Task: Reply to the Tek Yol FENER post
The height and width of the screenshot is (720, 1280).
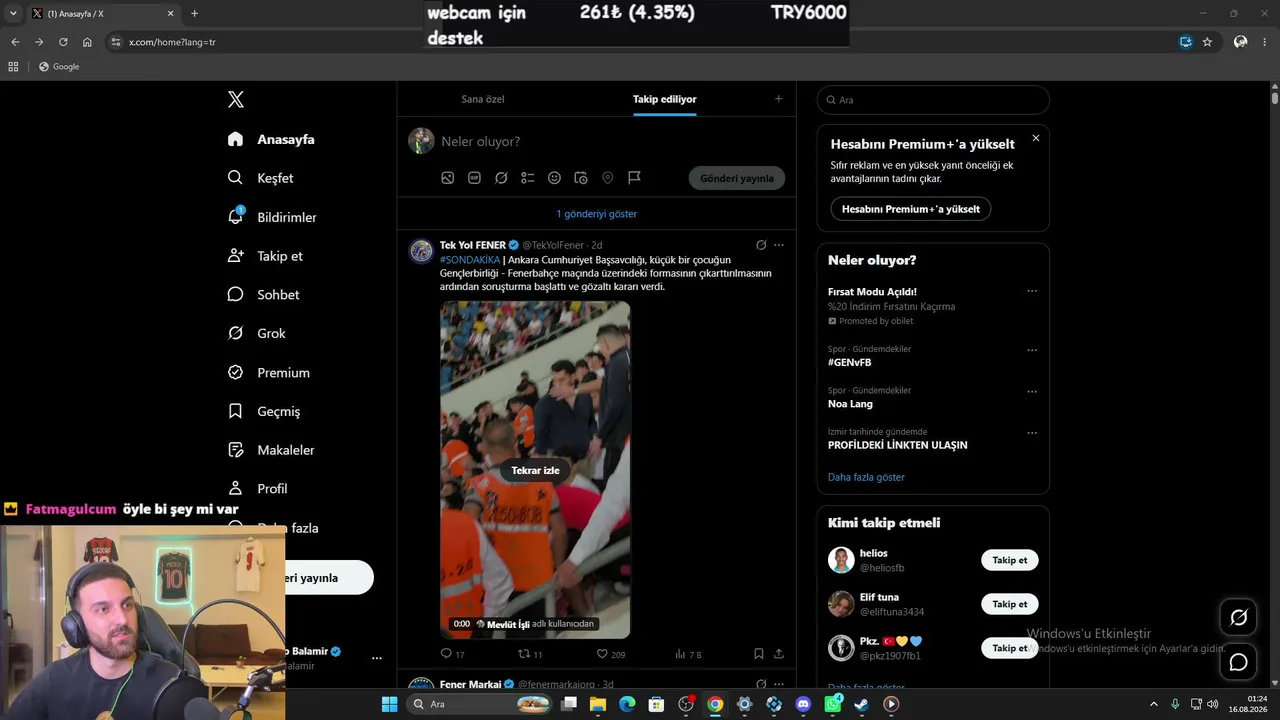Action: pos(447,654)
